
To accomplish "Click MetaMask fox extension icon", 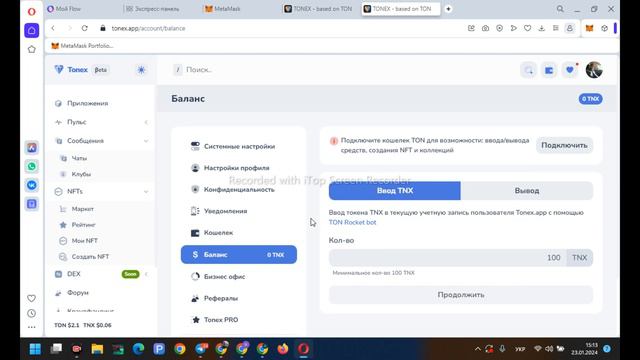I will click(x=589, y=28).
